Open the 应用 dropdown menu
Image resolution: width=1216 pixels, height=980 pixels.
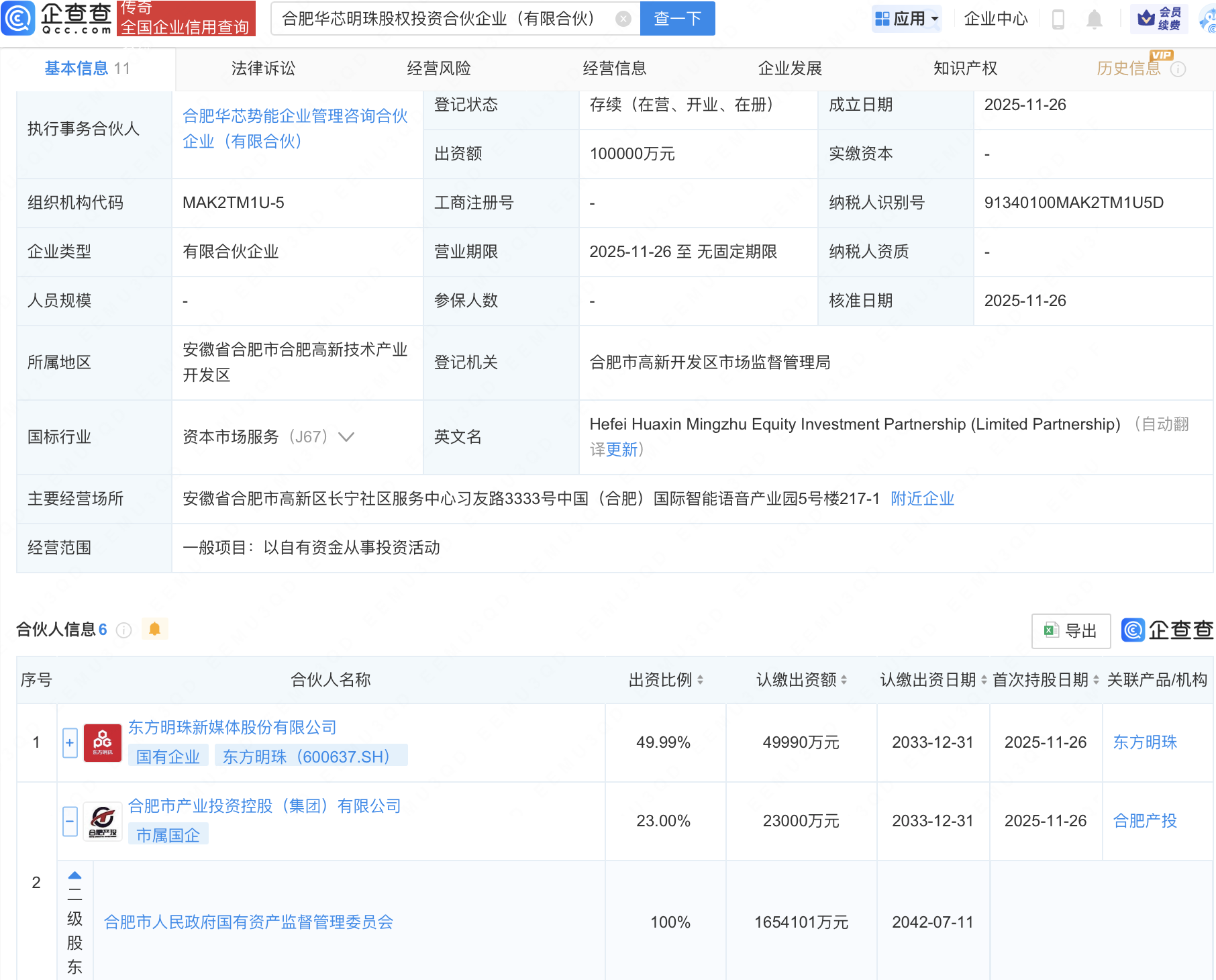coord(907,18)
